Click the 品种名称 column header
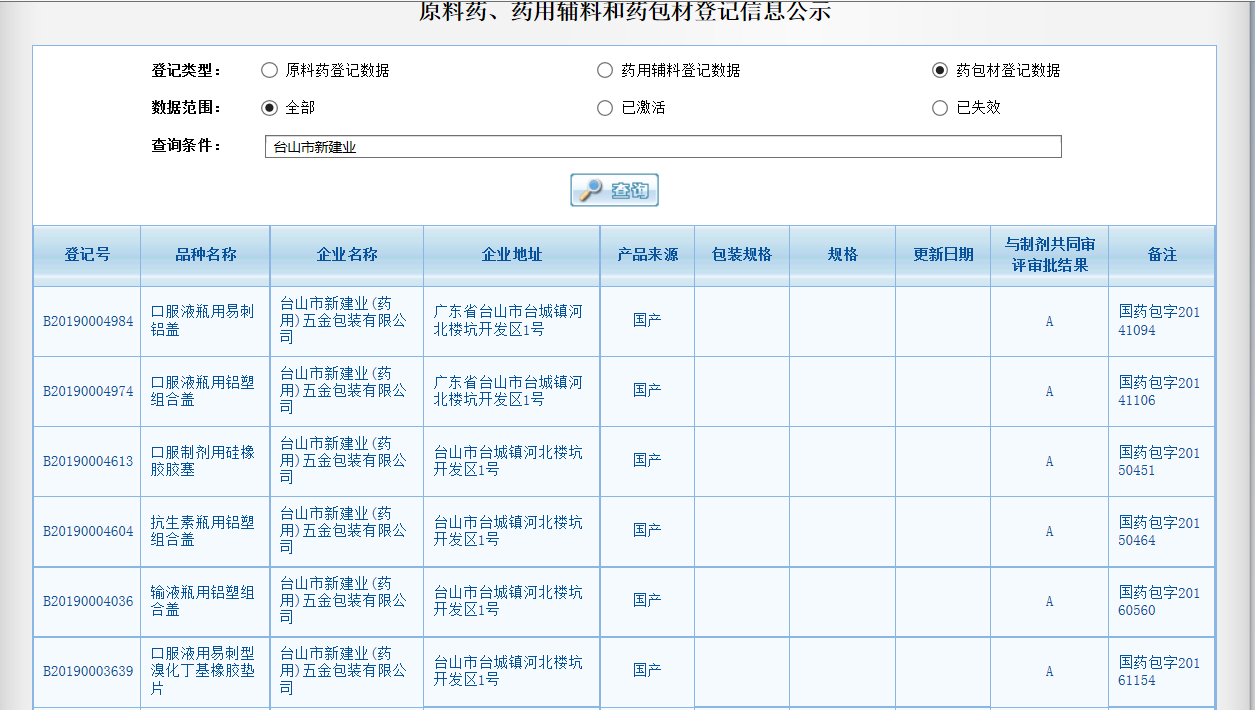This screenshot has height=710, width=1255. [x=204, y=253]
